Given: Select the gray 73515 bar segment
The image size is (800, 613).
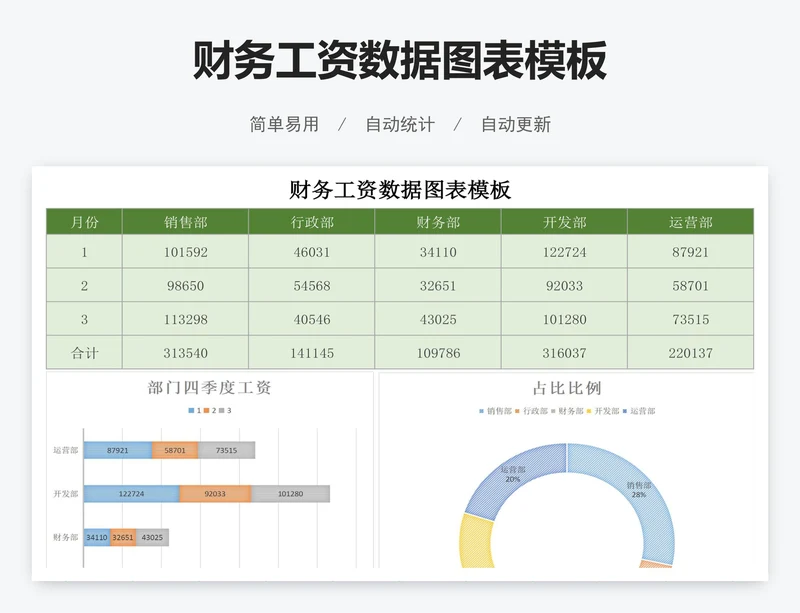Looking at the screenshot, I should pos(227,450).
